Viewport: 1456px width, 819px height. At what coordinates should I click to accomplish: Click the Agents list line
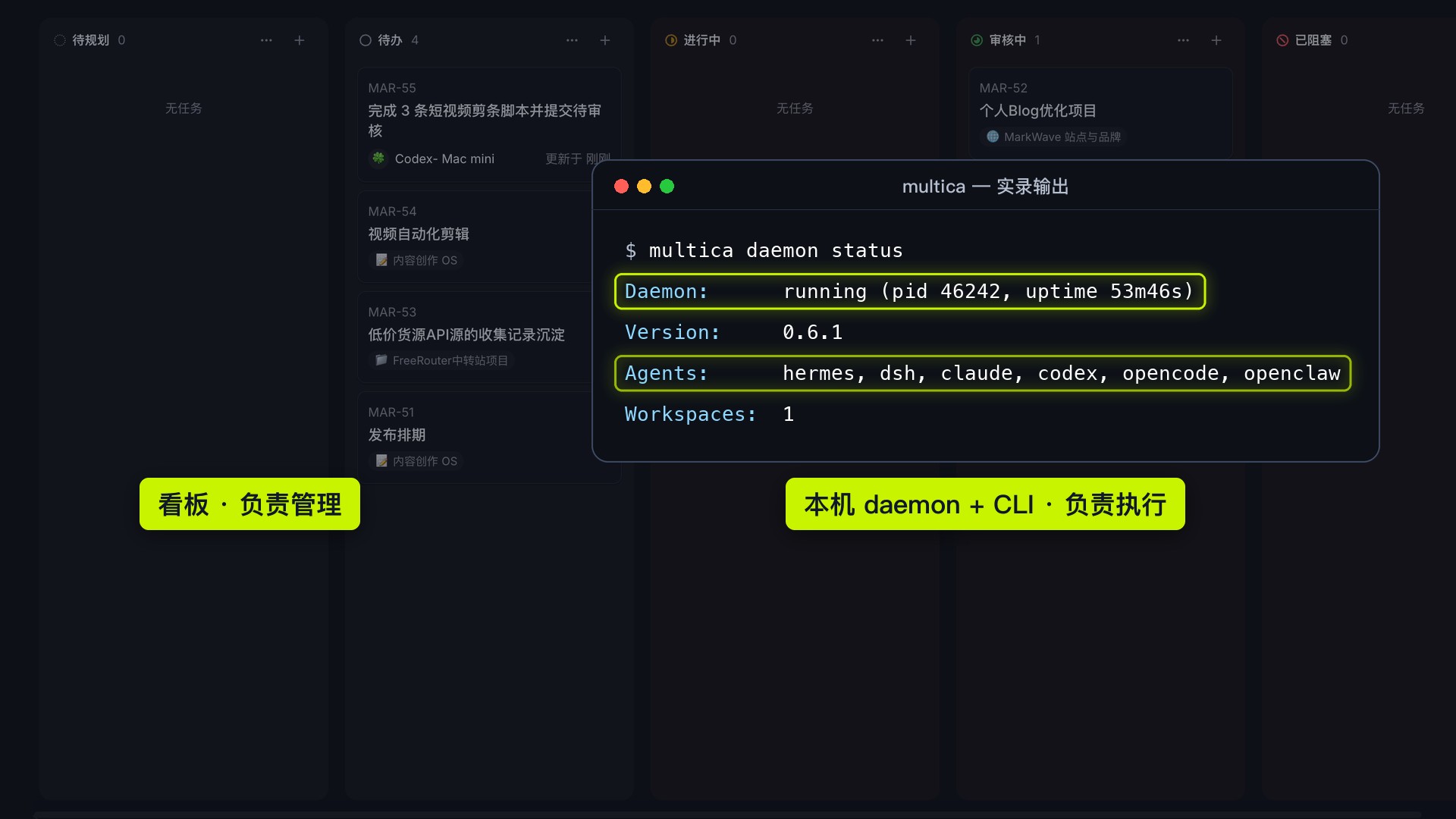point(983,373)
